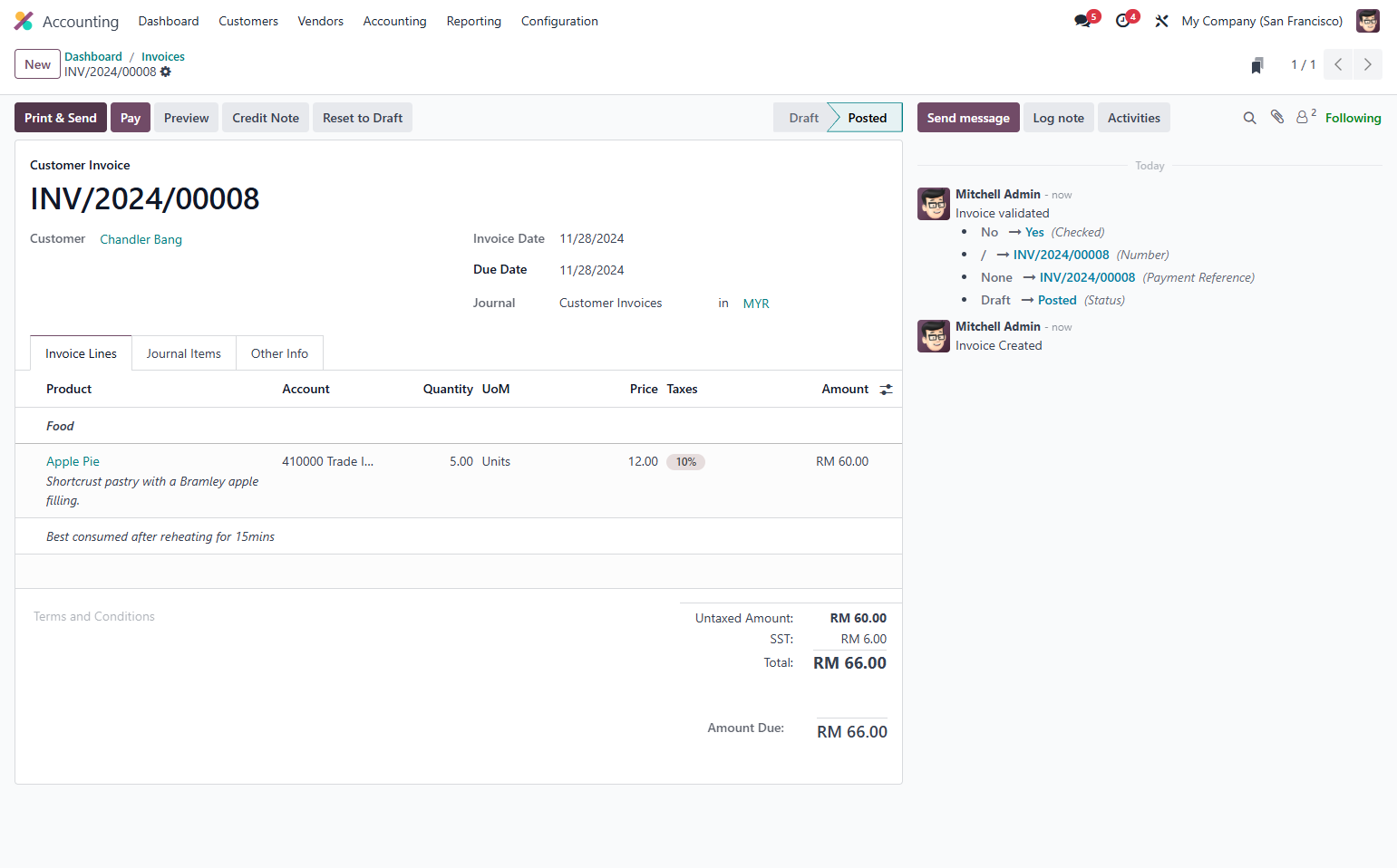This screenshot has width=1397, height=868.
Task: Click the Log note button
Action: tap(1059, 118)
